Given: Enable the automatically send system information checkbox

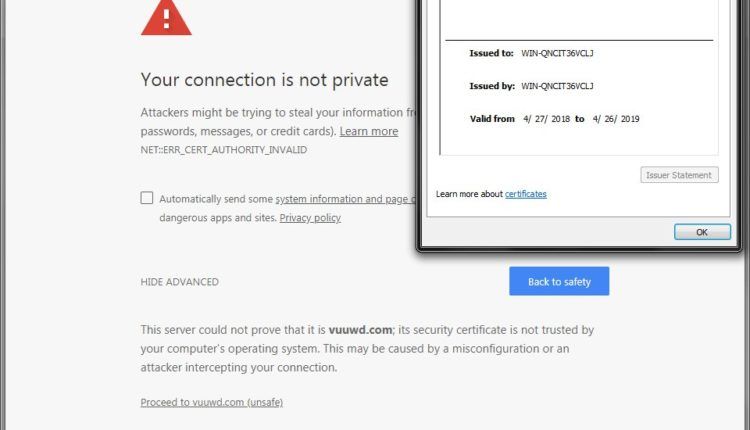Looking at the screenshot, I should pyautogui.click(x=147, y=198).
